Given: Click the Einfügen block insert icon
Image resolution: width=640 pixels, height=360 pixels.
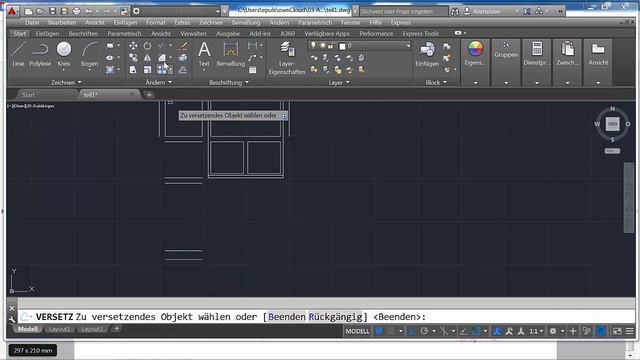Looking at the screenshot, I should [x=427, y=54].
